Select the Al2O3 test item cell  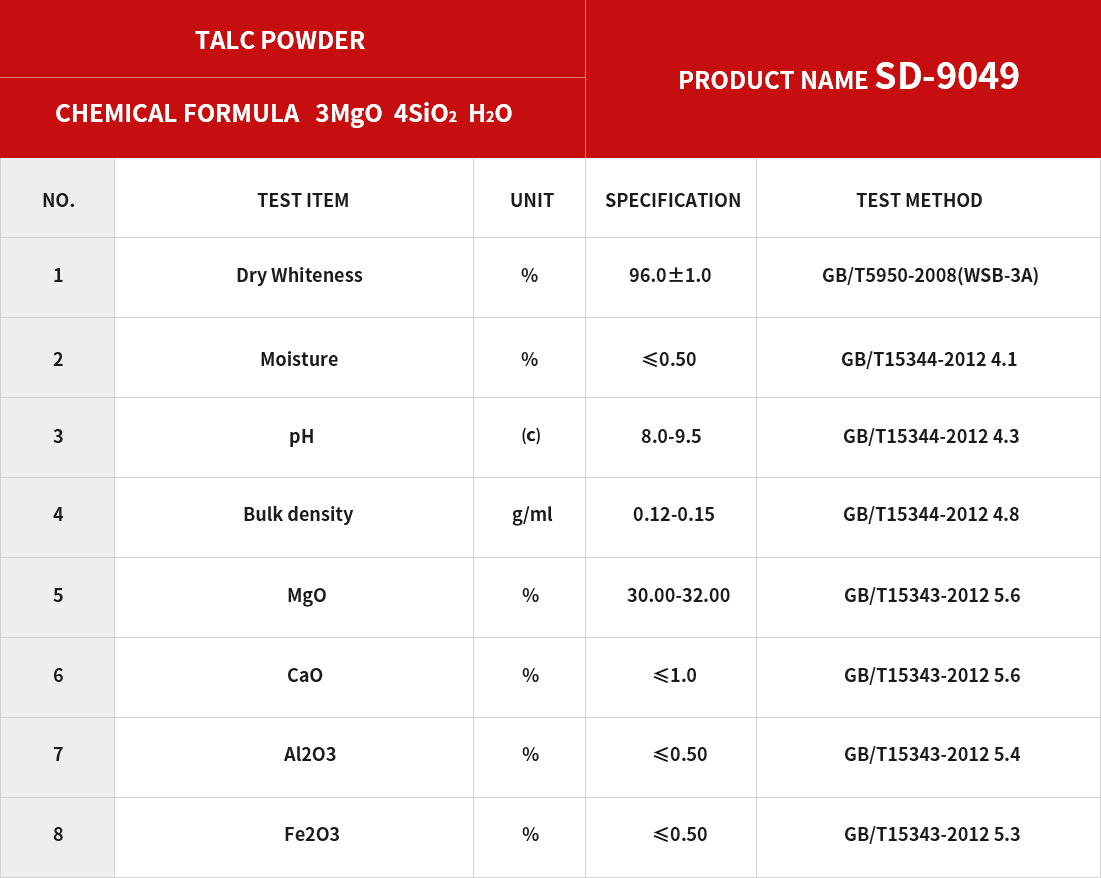tap(310, 754)
